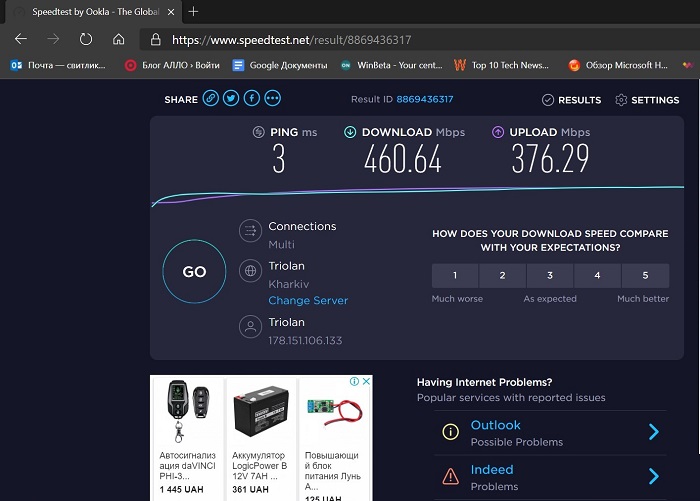Open the Блог АЛЛО bookmark

[x=172, y=65]
